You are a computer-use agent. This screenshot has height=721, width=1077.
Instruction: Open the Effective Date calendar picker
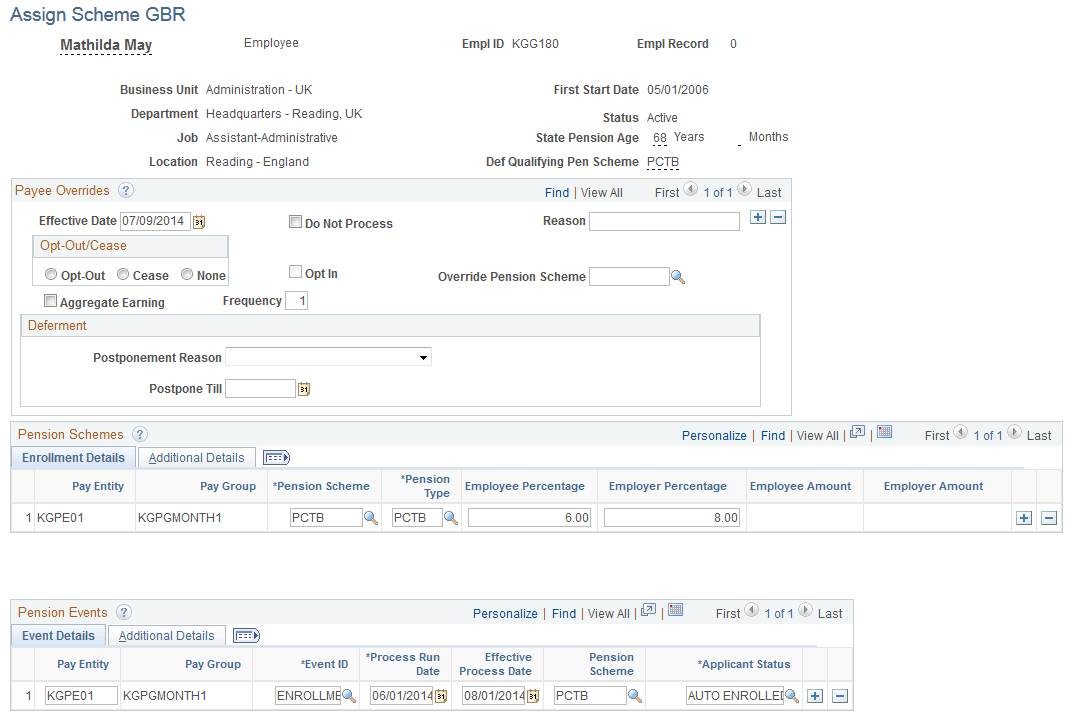201,221
